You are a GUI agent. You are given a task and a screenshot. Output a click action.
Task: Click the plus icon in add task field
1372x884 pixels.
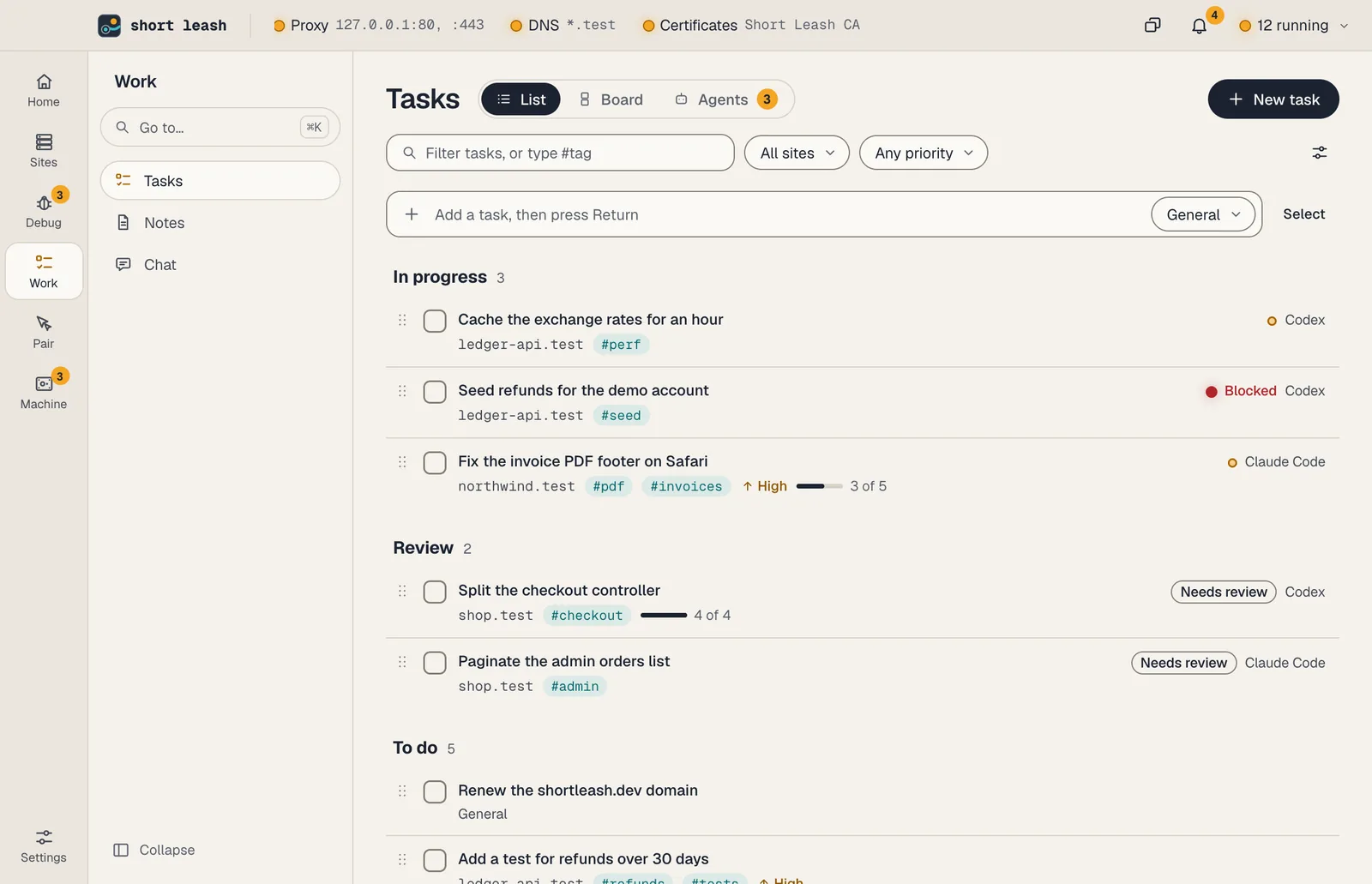point(412,214)
